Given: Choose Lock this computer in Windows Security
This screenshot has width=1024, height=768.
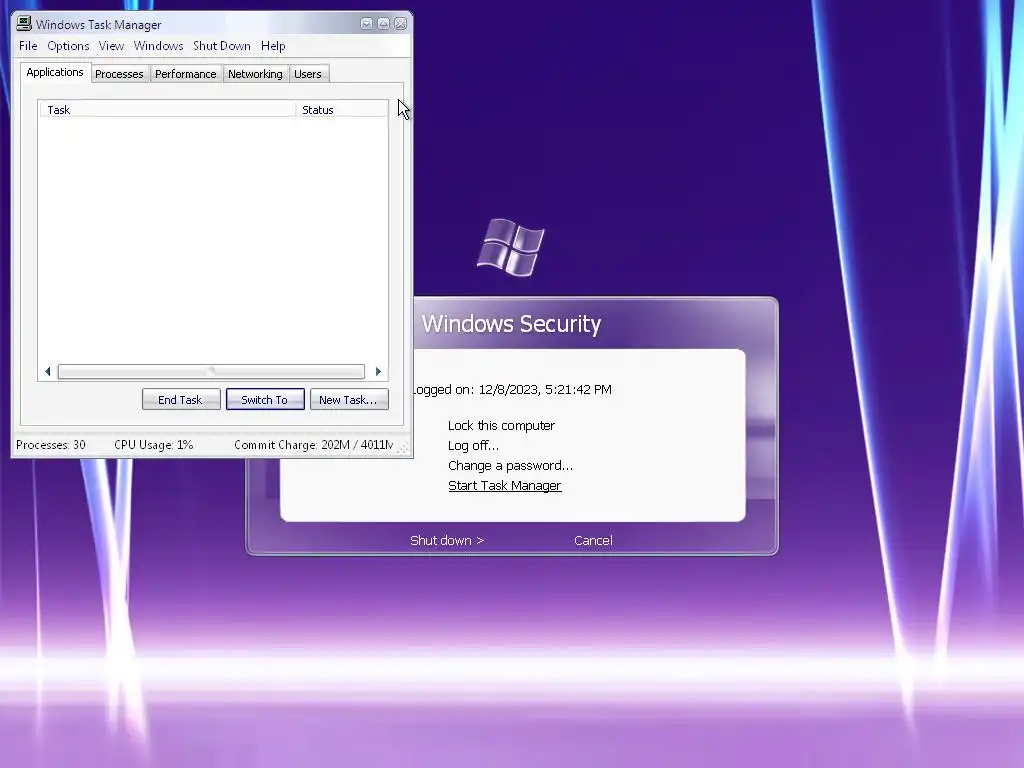Looking at the screenshot, I should 501,426.
